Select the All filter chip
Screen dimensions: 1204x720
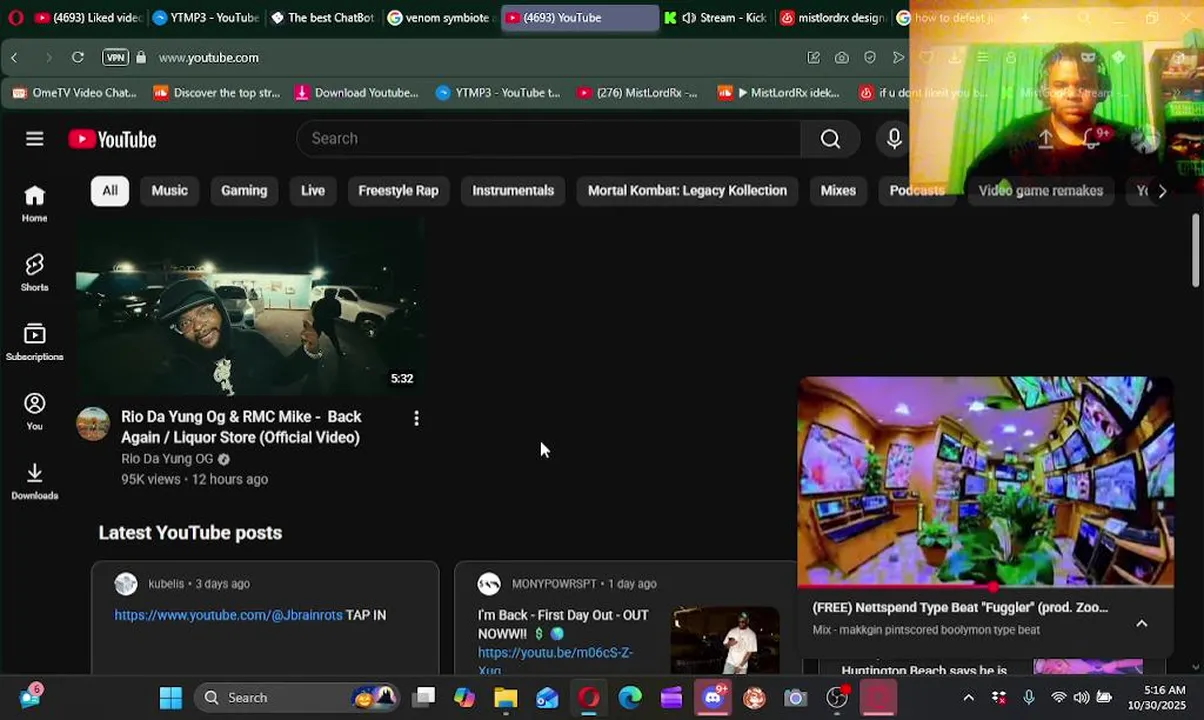coord(110,190)
